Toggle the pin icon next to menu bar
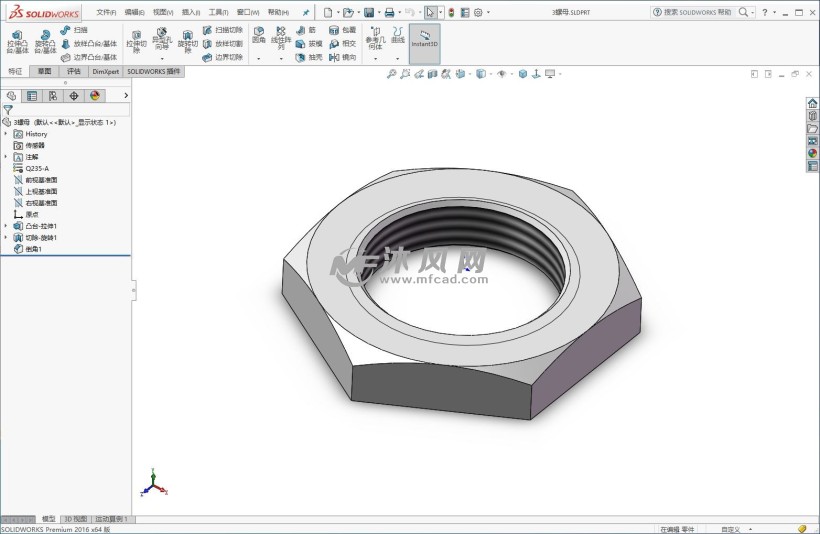Viewport: 820px width, 534px height. [305, 12]
